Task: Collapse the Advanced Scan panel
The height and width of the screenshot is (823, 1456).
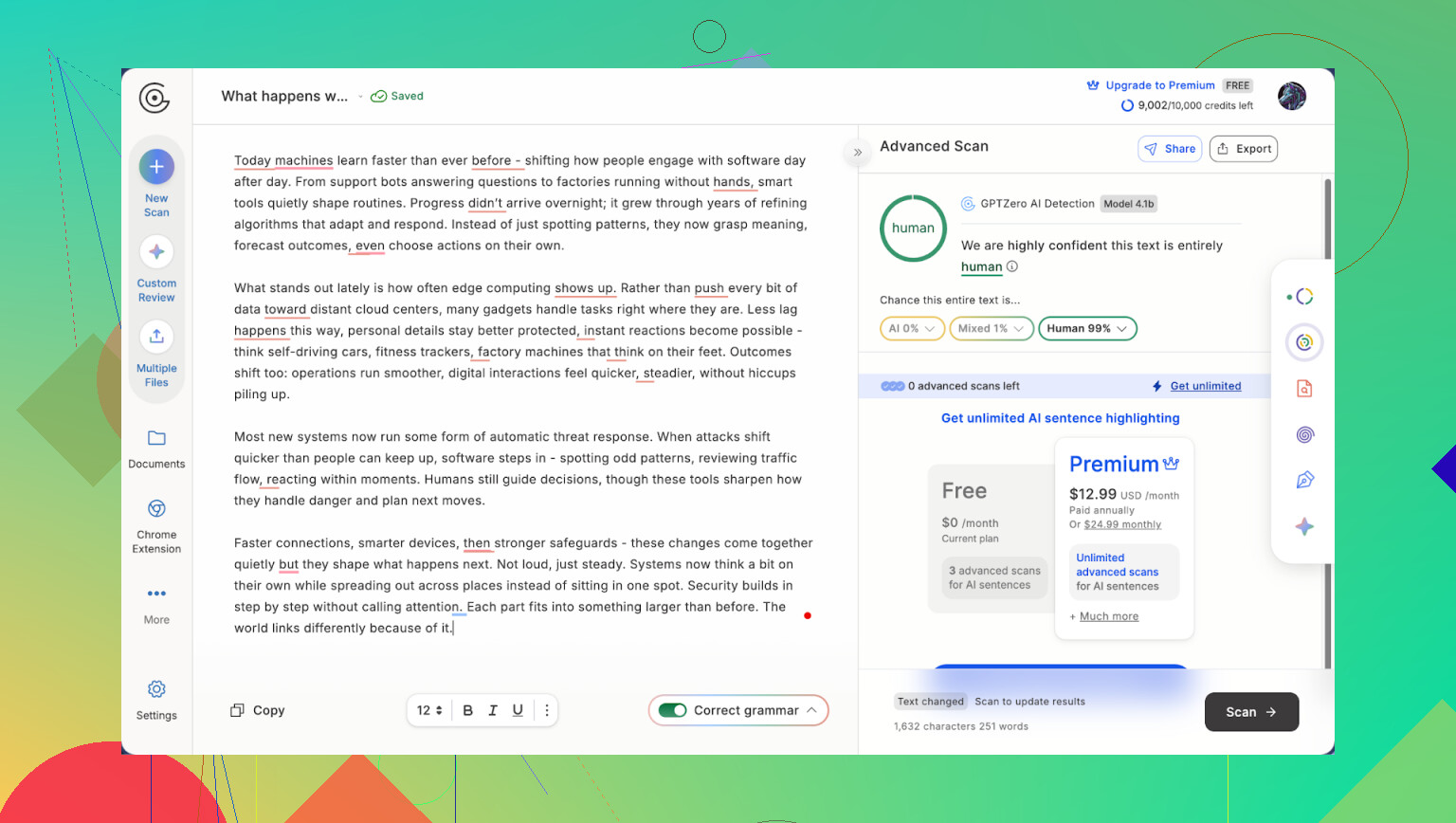Action: point(858,152)
